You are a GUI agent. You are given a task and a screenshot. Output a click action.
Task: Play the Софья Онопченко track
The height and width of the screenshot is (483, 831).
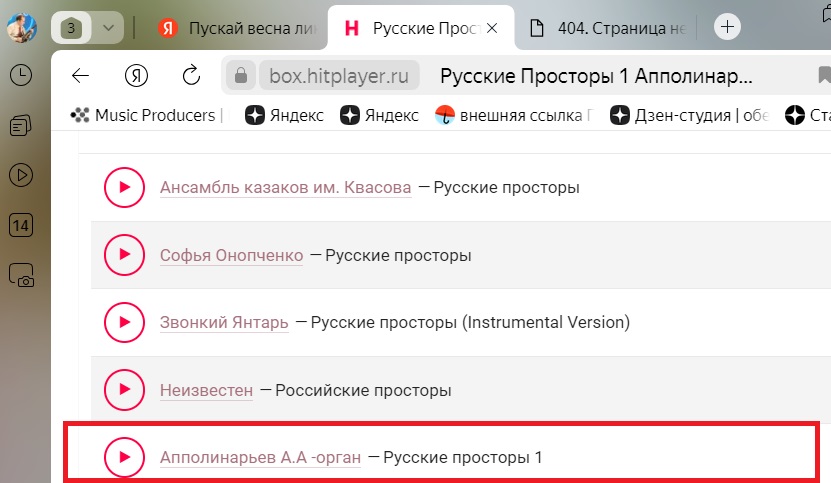coord(125,255)
